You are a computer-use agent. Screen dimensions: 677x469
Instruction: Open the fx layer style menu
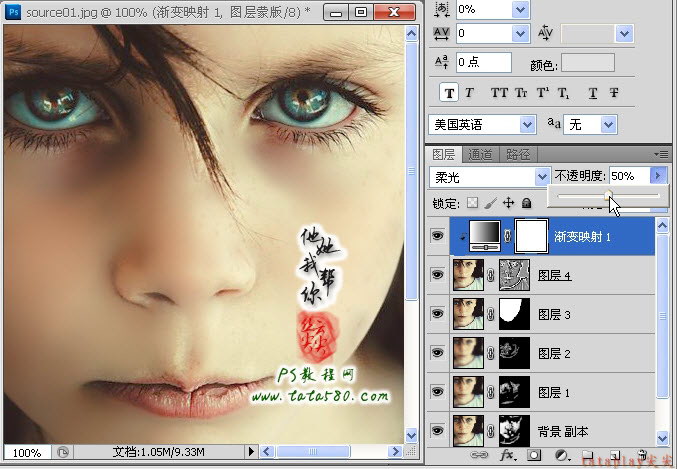[507, 455]
